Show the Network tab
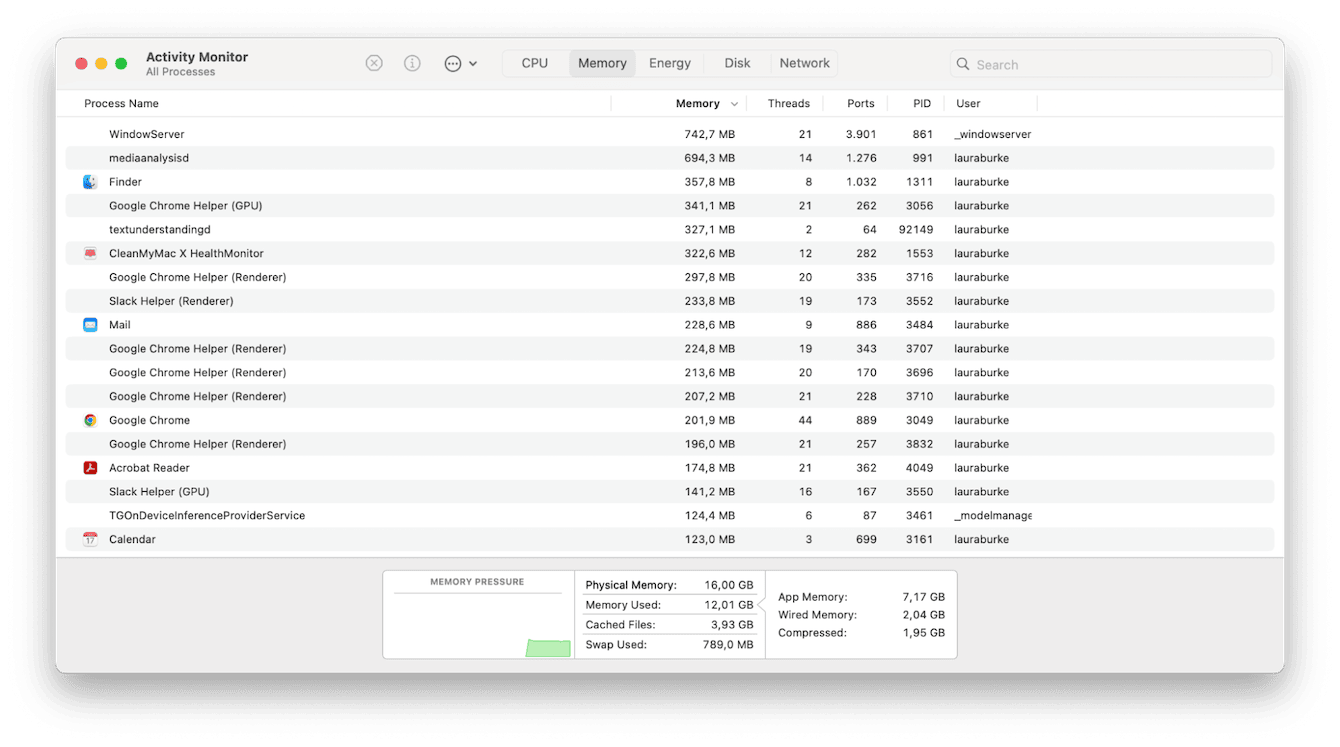 point(804,63)
